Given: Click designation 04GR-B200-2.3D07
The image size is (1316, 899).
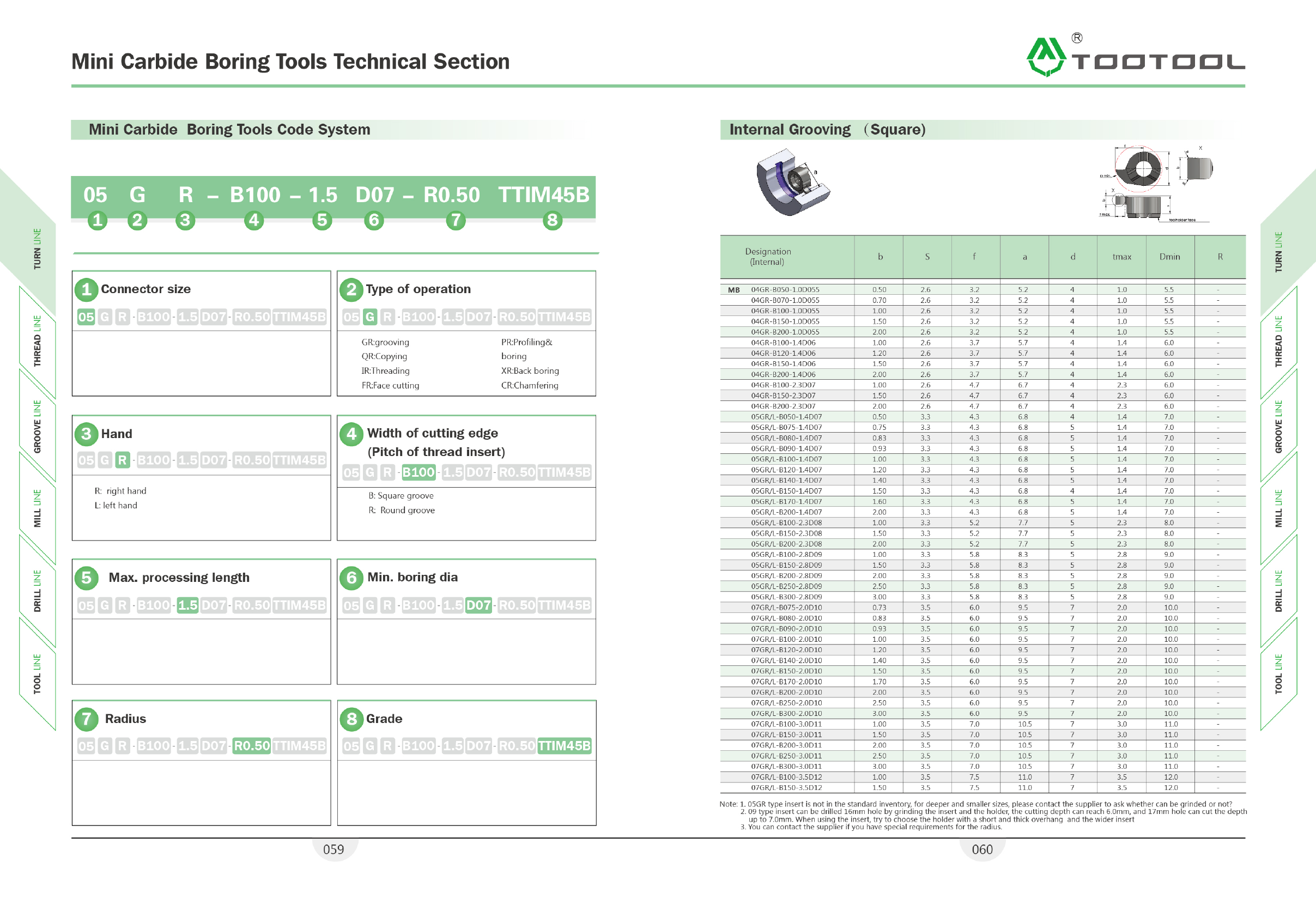Looking at the screenshot, I should [x=783, y=406].
